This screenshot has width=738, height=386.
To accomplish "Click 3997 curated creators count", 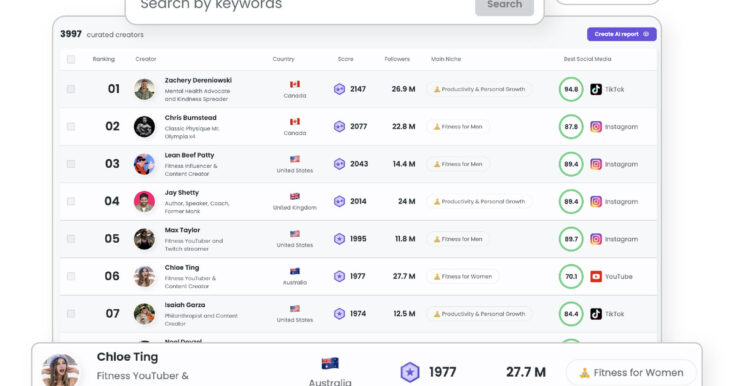I will click(102, 34).
